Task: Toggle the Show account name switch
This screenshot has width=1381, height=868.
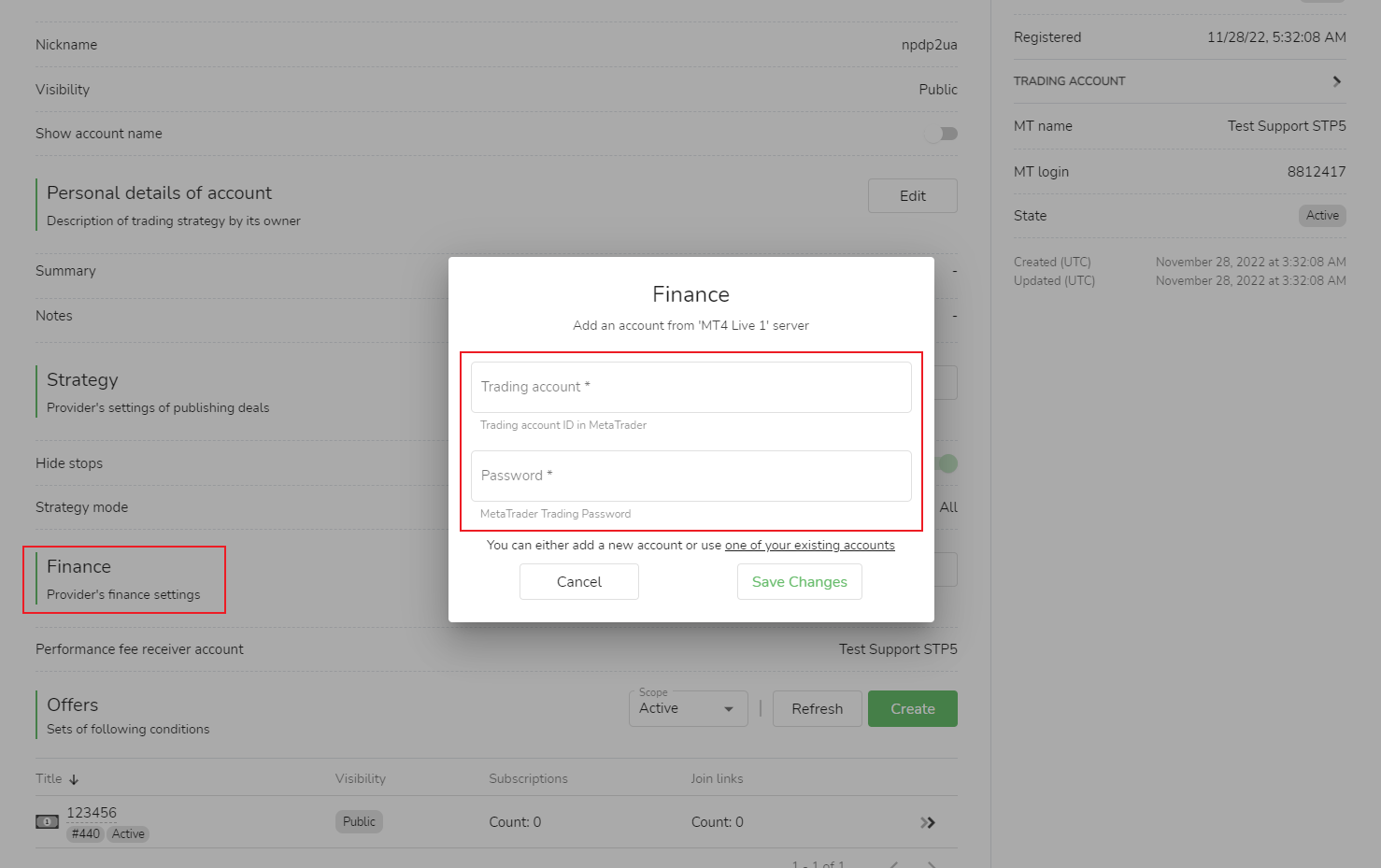Action: click(941, 134)
